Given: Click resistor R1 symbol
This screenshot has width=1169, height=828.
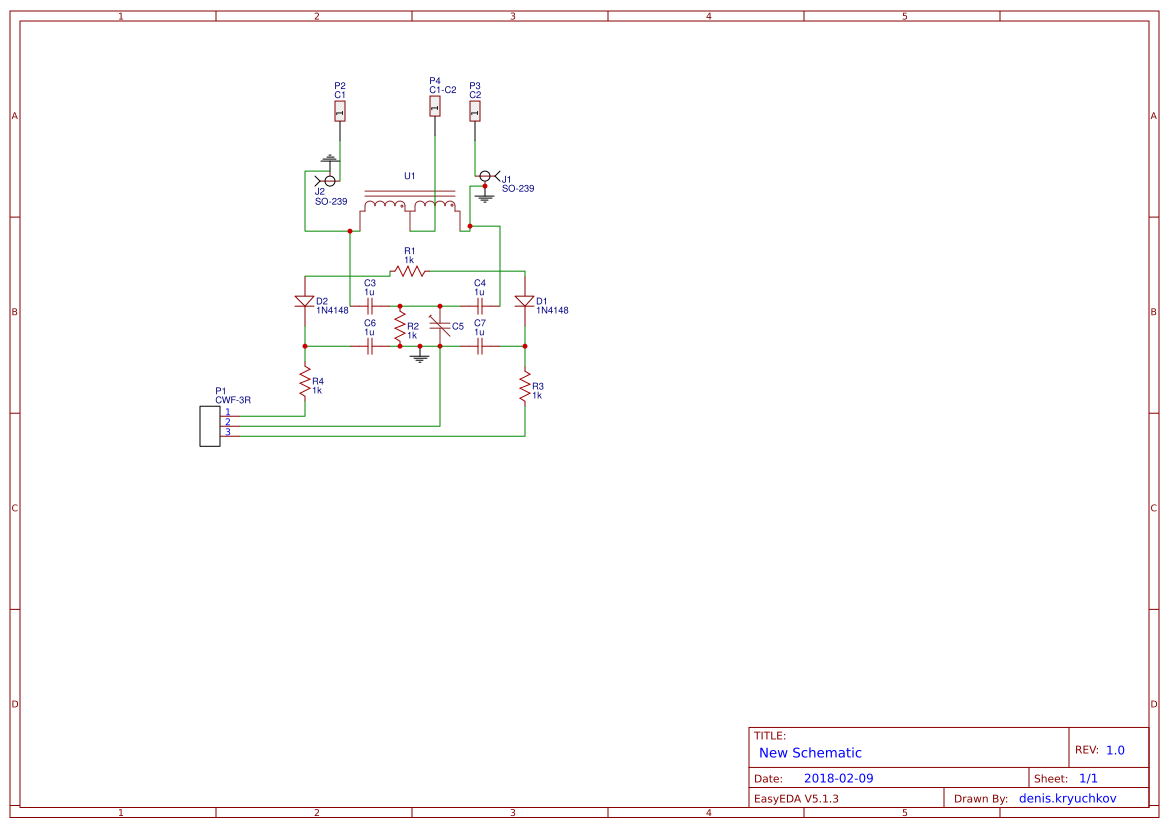Looking at the screenshot, I should pos(409,270).
